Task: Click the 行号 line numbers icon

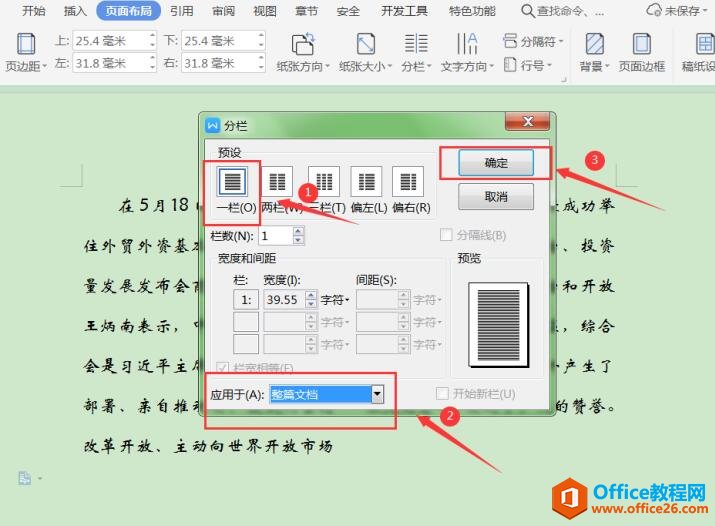Action: tap(510, 65)
